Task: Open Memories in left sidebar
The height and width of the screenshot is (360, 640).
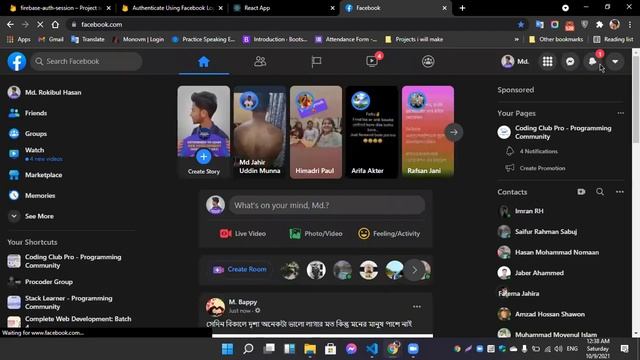Action: pyautogui.click(x=32, y=196)
